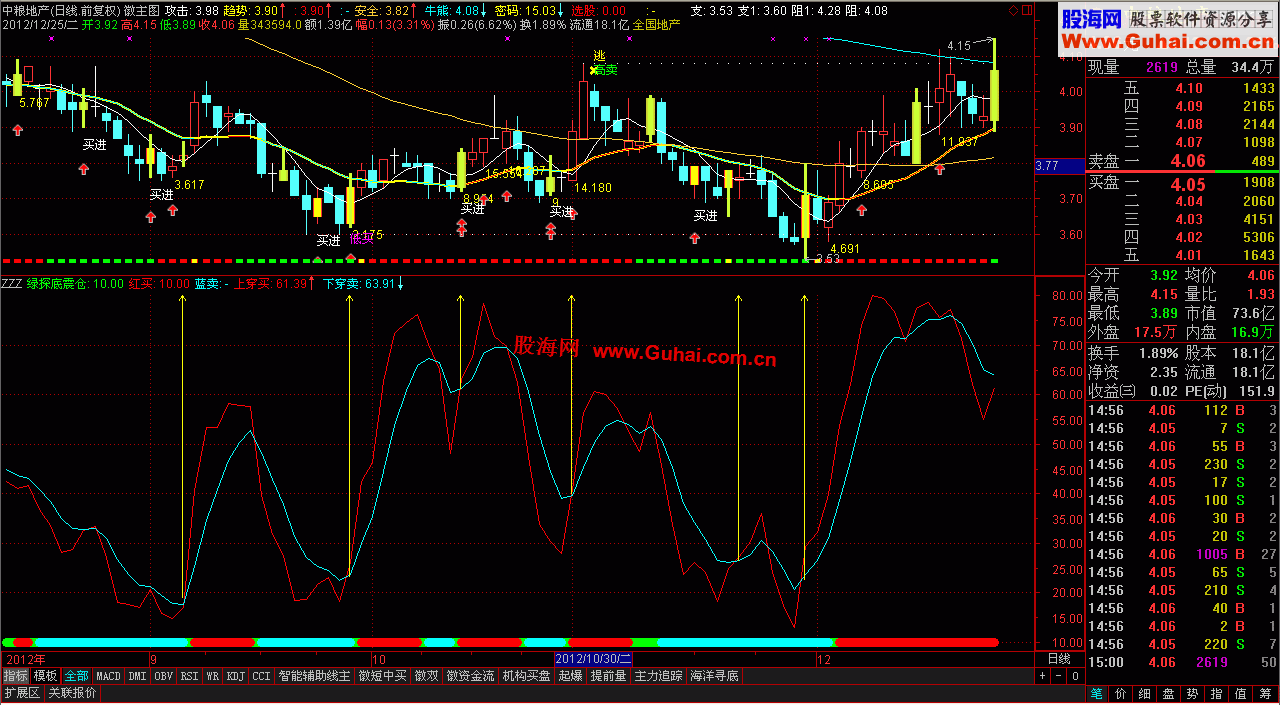1280x705 pixels.
Task: Click the 最高 4.15 value
Action: (x=1162, y=294)
